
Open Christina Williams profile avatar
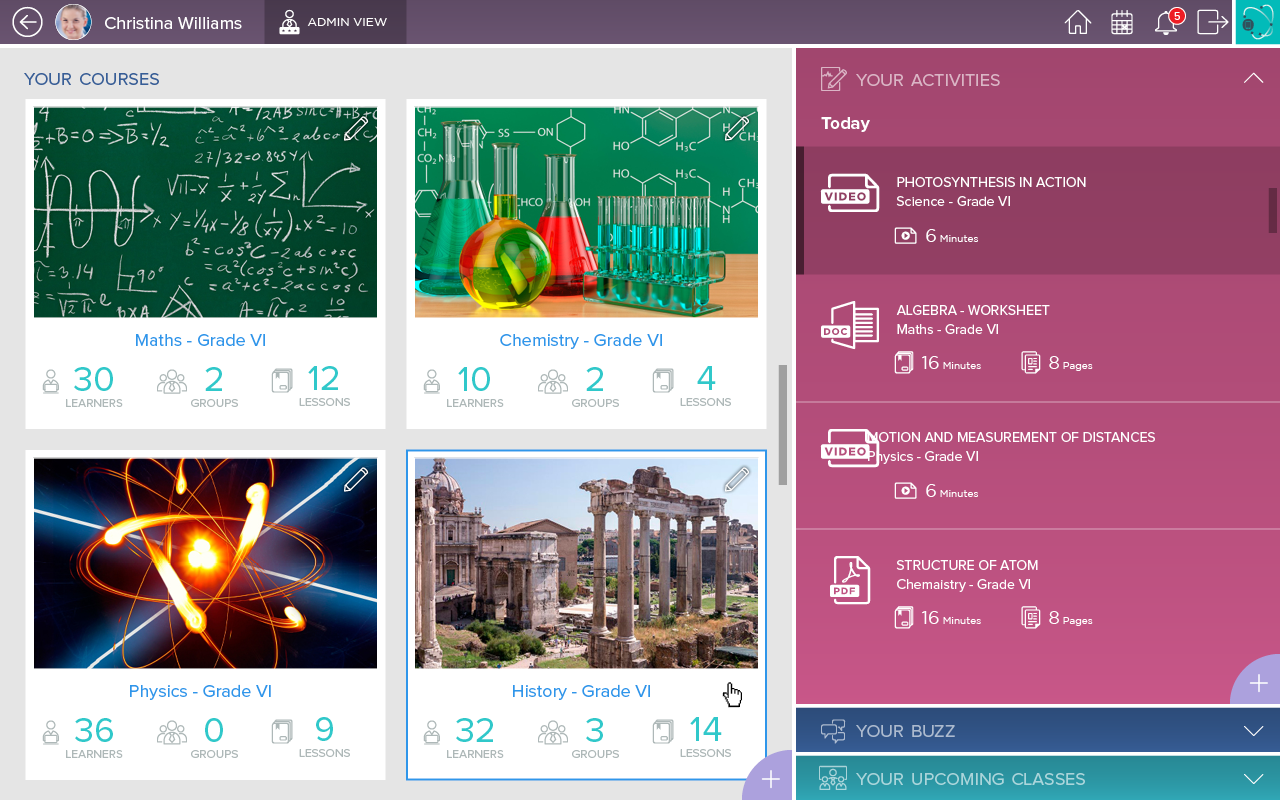(73, 22)
